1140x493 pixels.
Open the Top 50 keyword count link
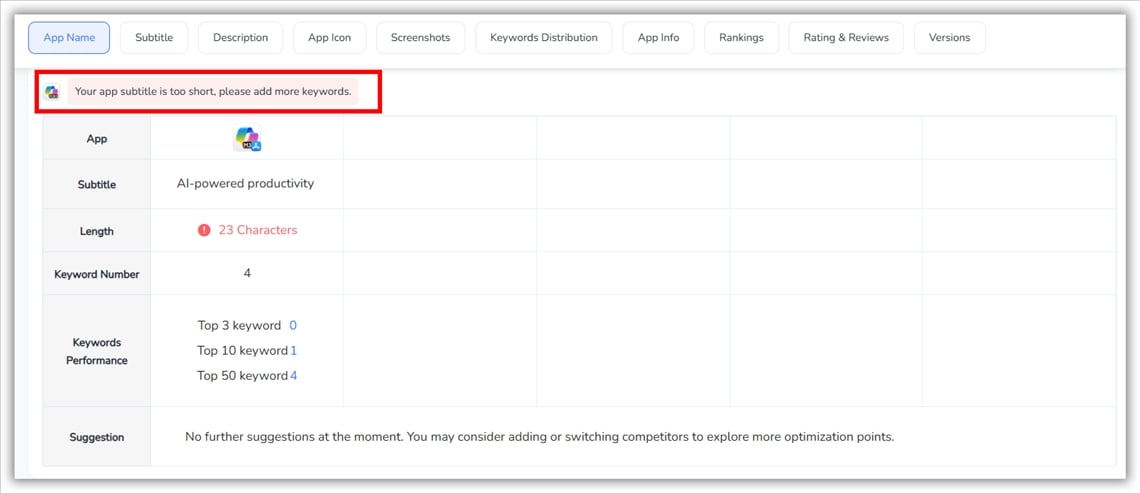pyautogui.click(x=294, y=376)
